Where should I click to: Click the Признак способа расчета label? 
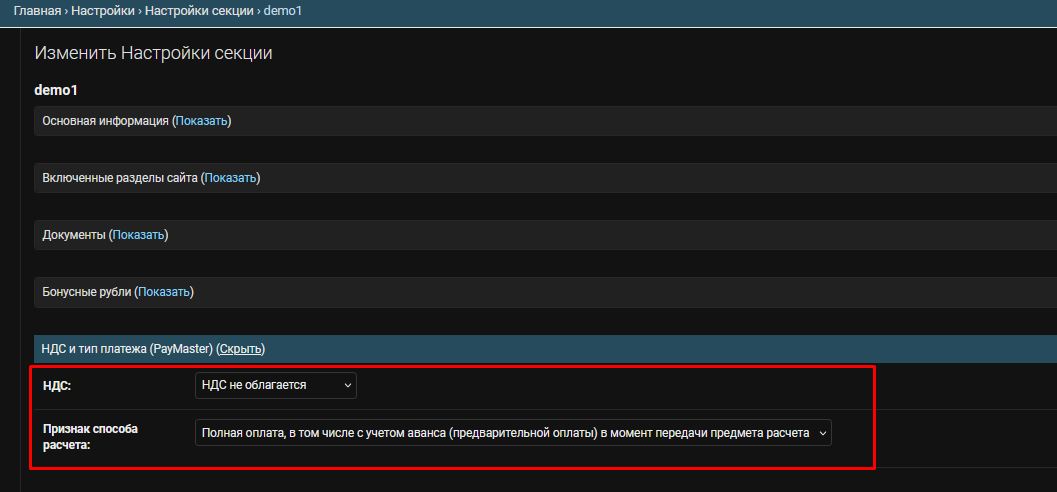coord(90,436)
